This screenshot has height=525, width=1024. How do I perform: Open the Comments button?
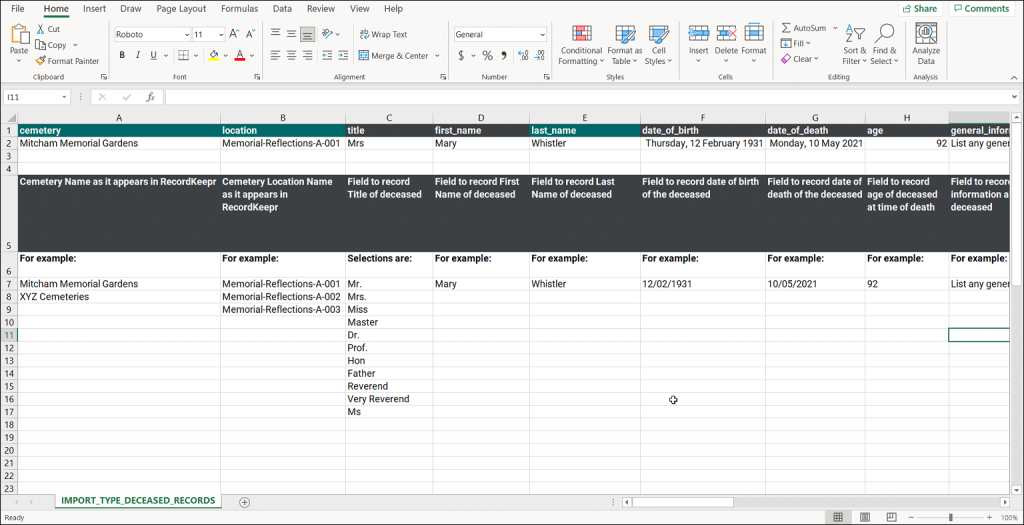[x=982, y=9]
